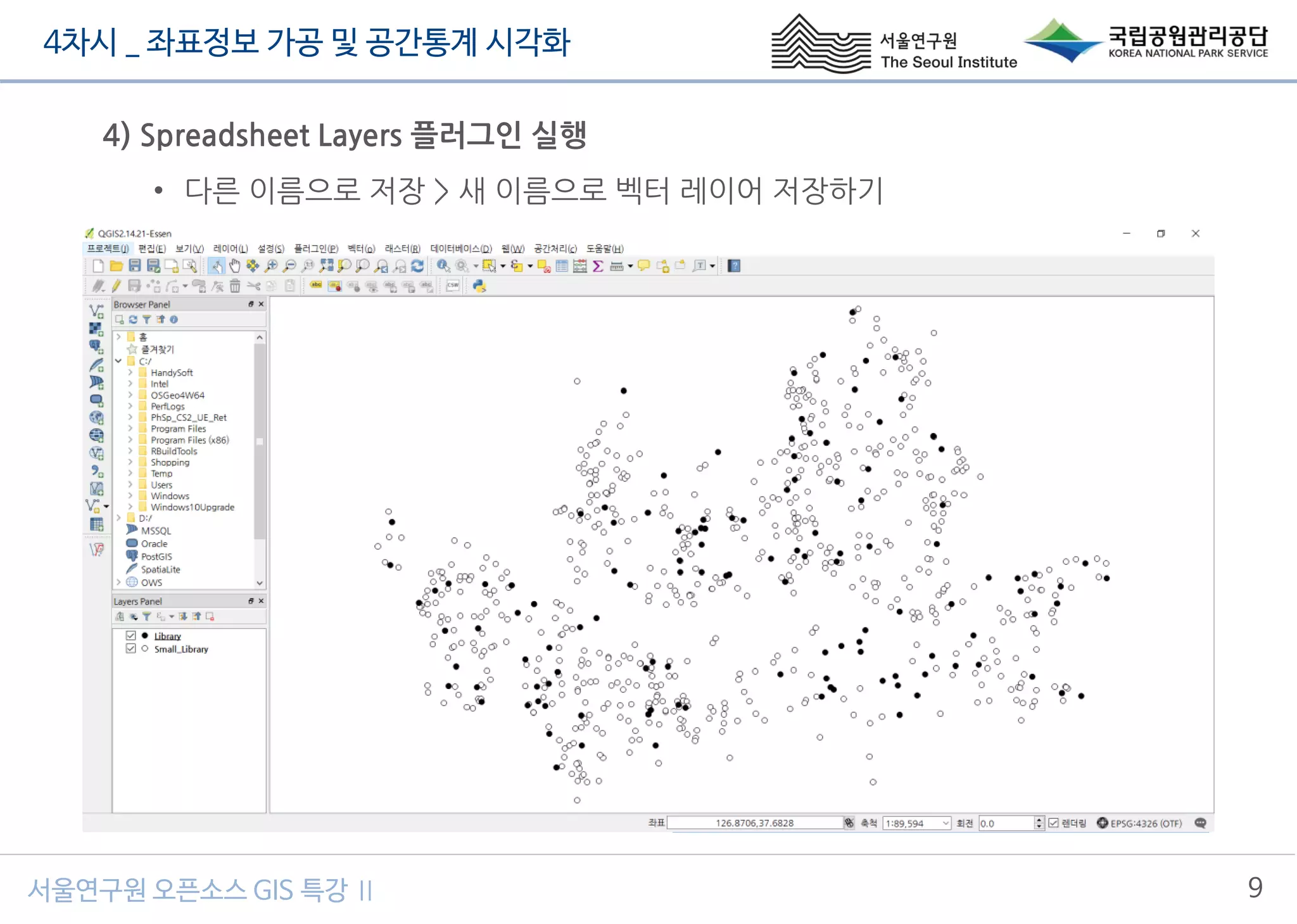Click EPSG:4326 (OTF) CRS button
1297x924 pixels.
(x=1140, y=823)
